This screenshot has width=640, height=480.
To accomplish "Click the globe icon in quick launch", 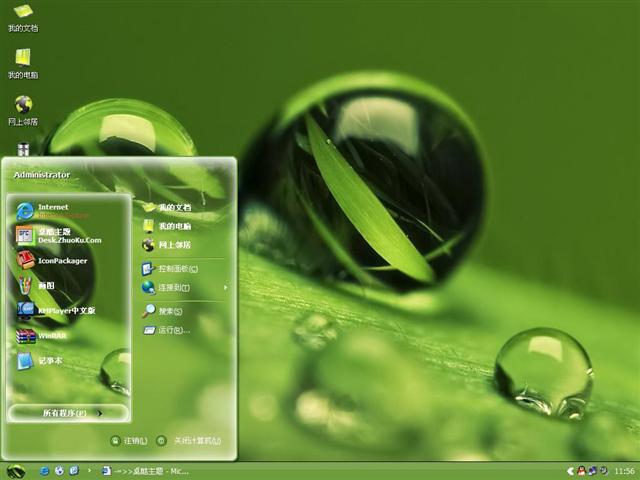I will click(x=59, y=471).
